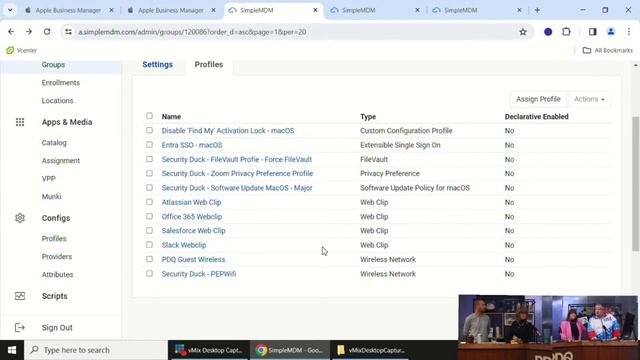Open the Vcenter bookmark

(x=22, y=50)
